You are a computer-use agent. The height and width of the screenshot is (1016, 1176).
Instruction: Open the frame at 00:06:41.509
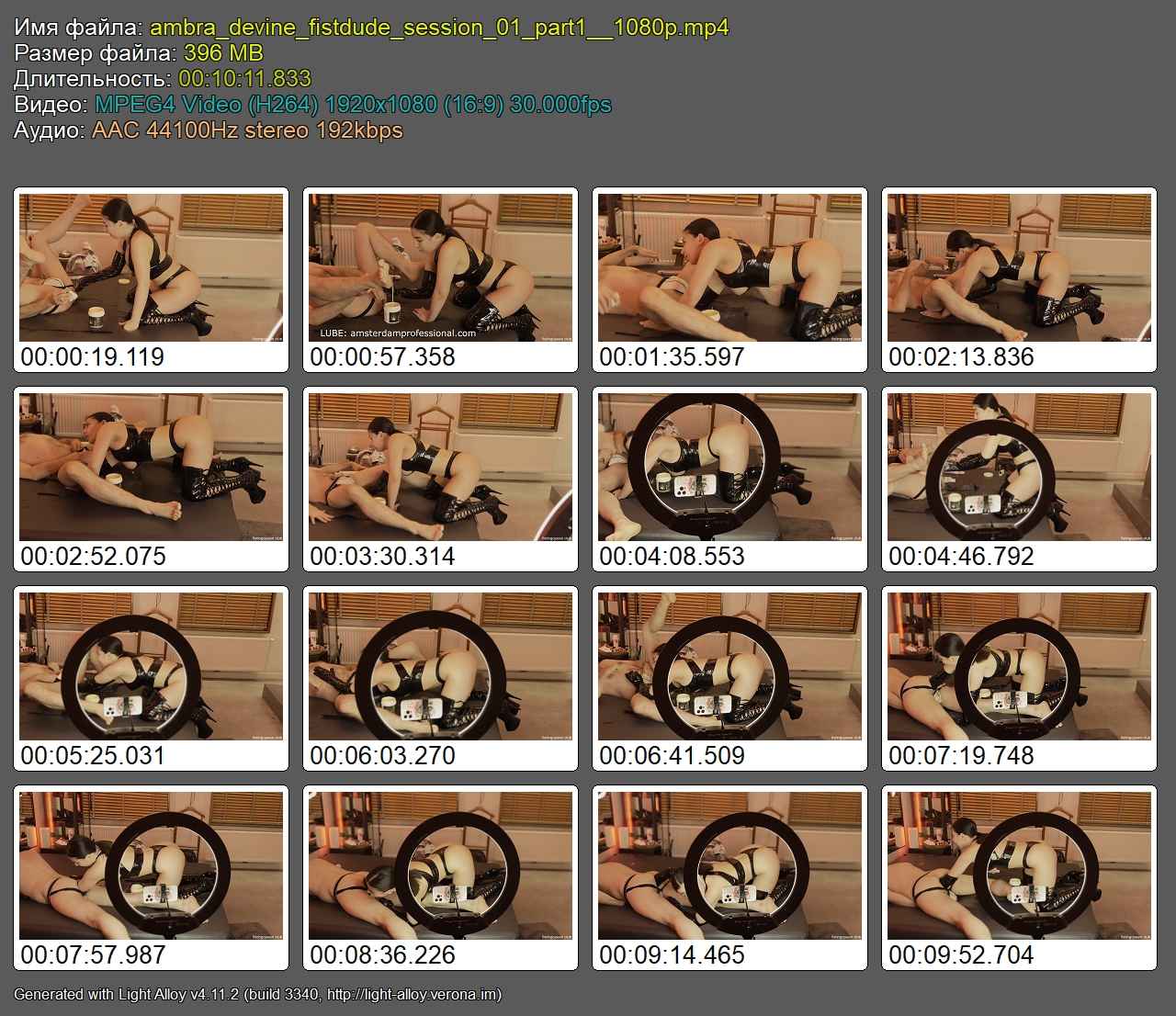click(730, 666)
